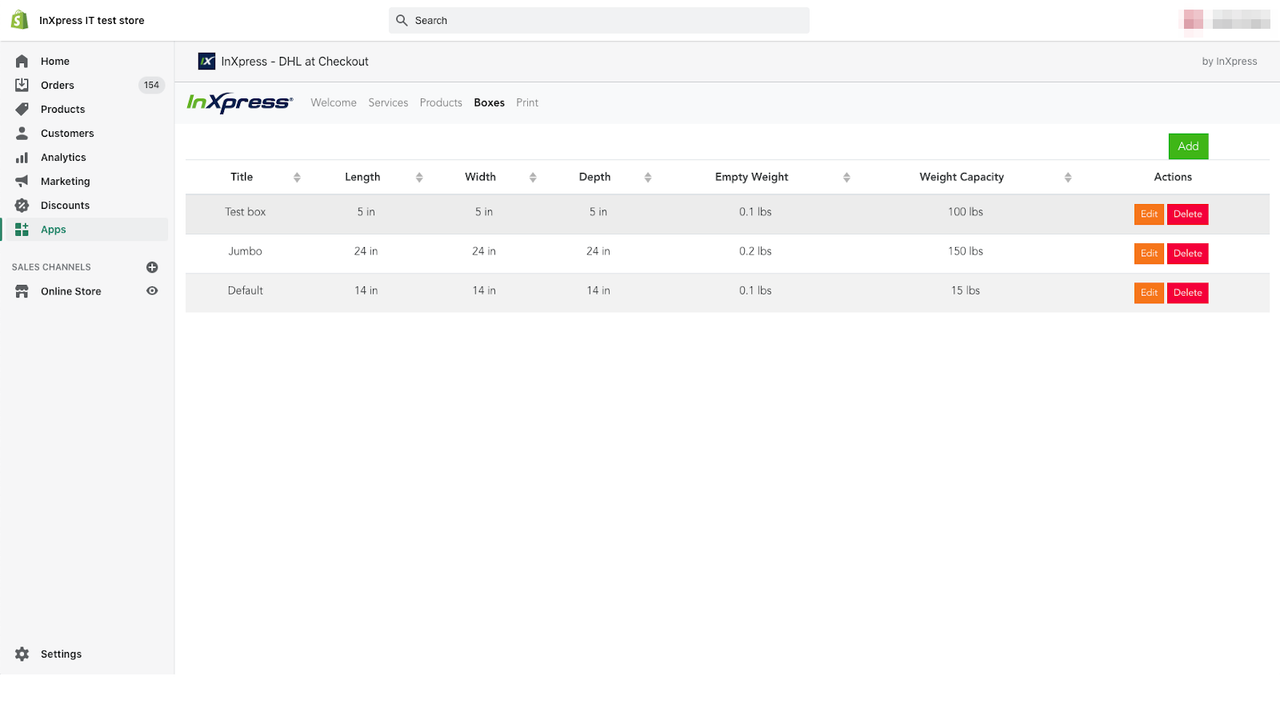Open the Print tab
This screenshot has height=720, width=1280.
527,102
